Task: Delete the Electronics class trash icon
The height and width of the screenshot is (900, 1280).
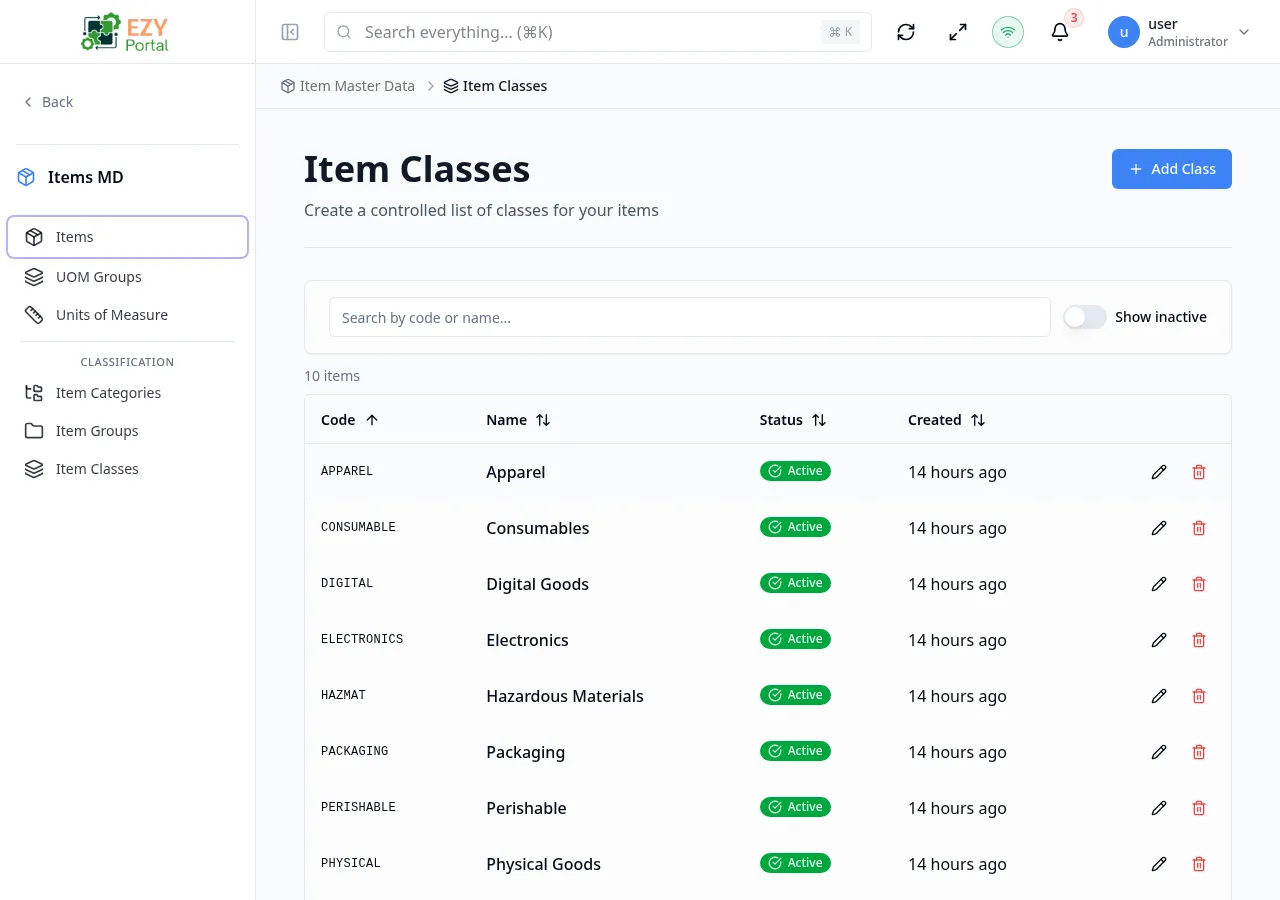Action: (x=1199, y=640)
